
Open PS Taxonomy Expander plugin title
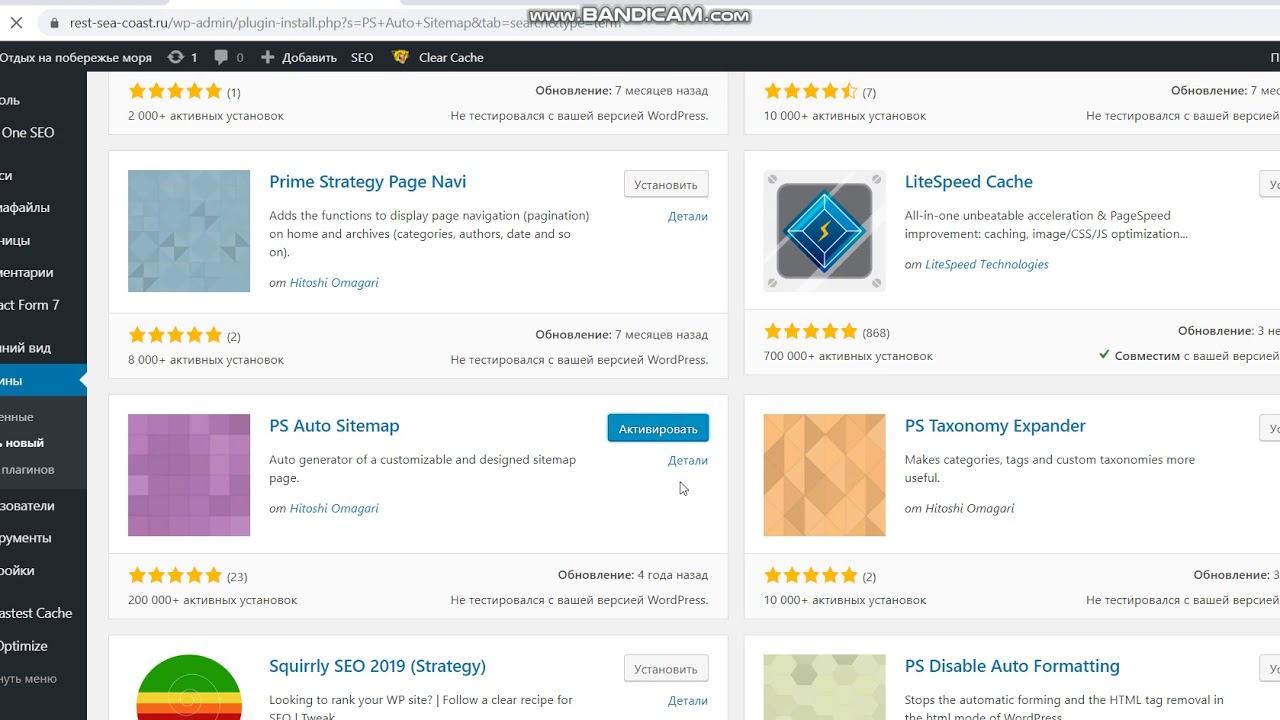pyautogui.click(x=995, y=426)
